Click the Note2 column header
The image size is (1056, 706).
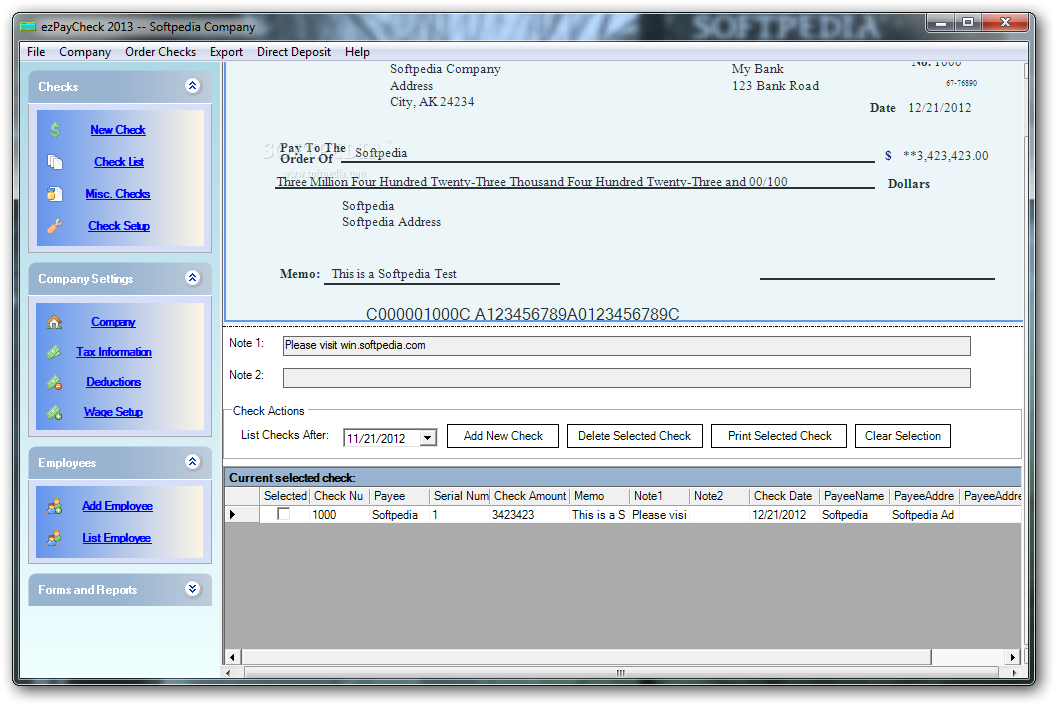pyautogui.click(x=720, y=496)
